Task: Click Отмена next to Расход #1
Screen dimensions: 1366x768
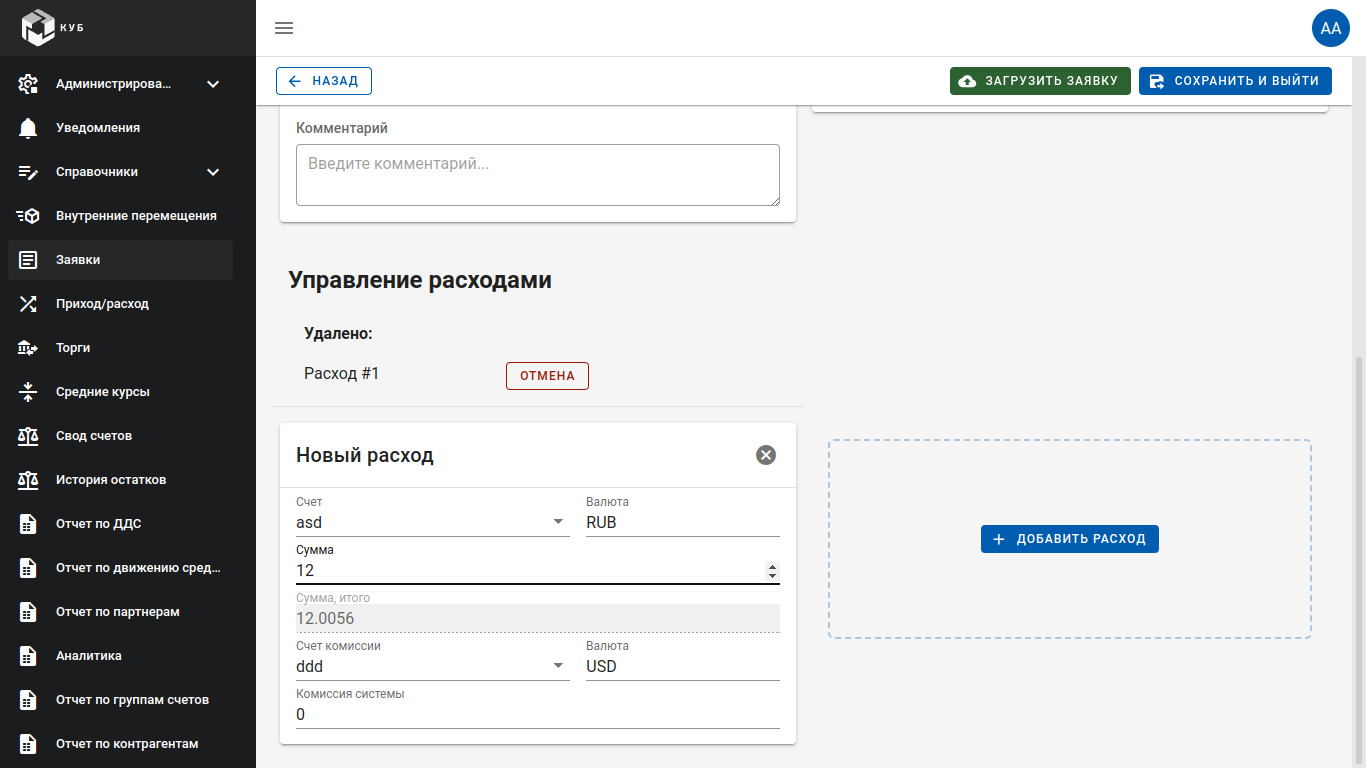Action: 547,376
